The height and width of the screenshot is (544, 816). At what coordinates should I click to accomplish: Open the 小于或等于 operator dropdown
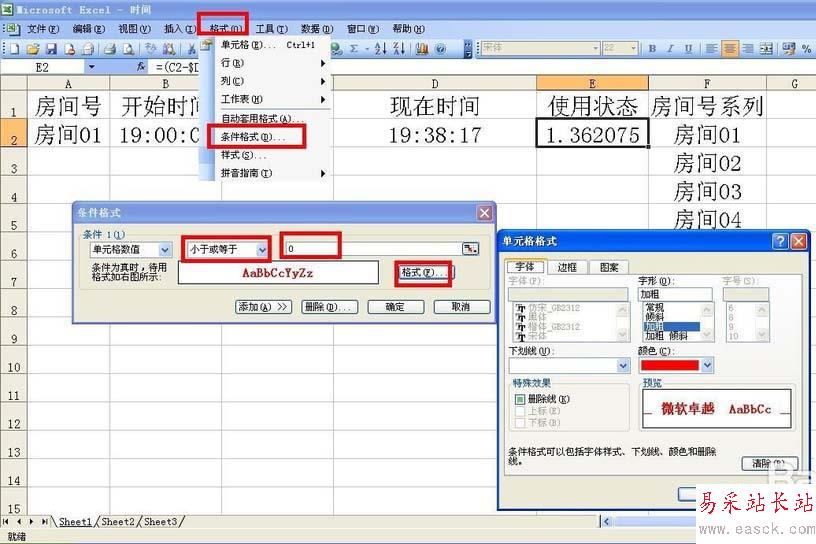[x=262, y=250]
